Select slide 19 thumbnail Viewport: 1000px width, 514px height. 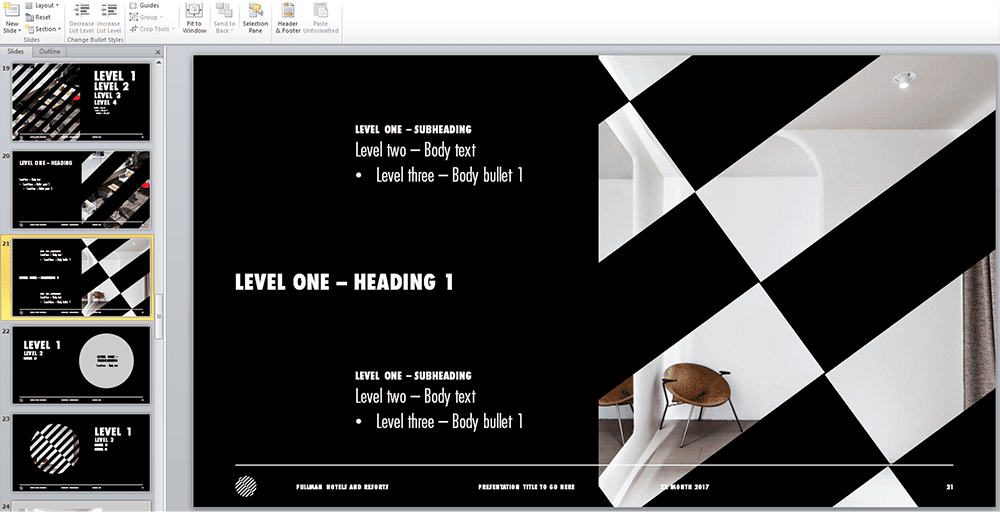[x=82, y=102]
